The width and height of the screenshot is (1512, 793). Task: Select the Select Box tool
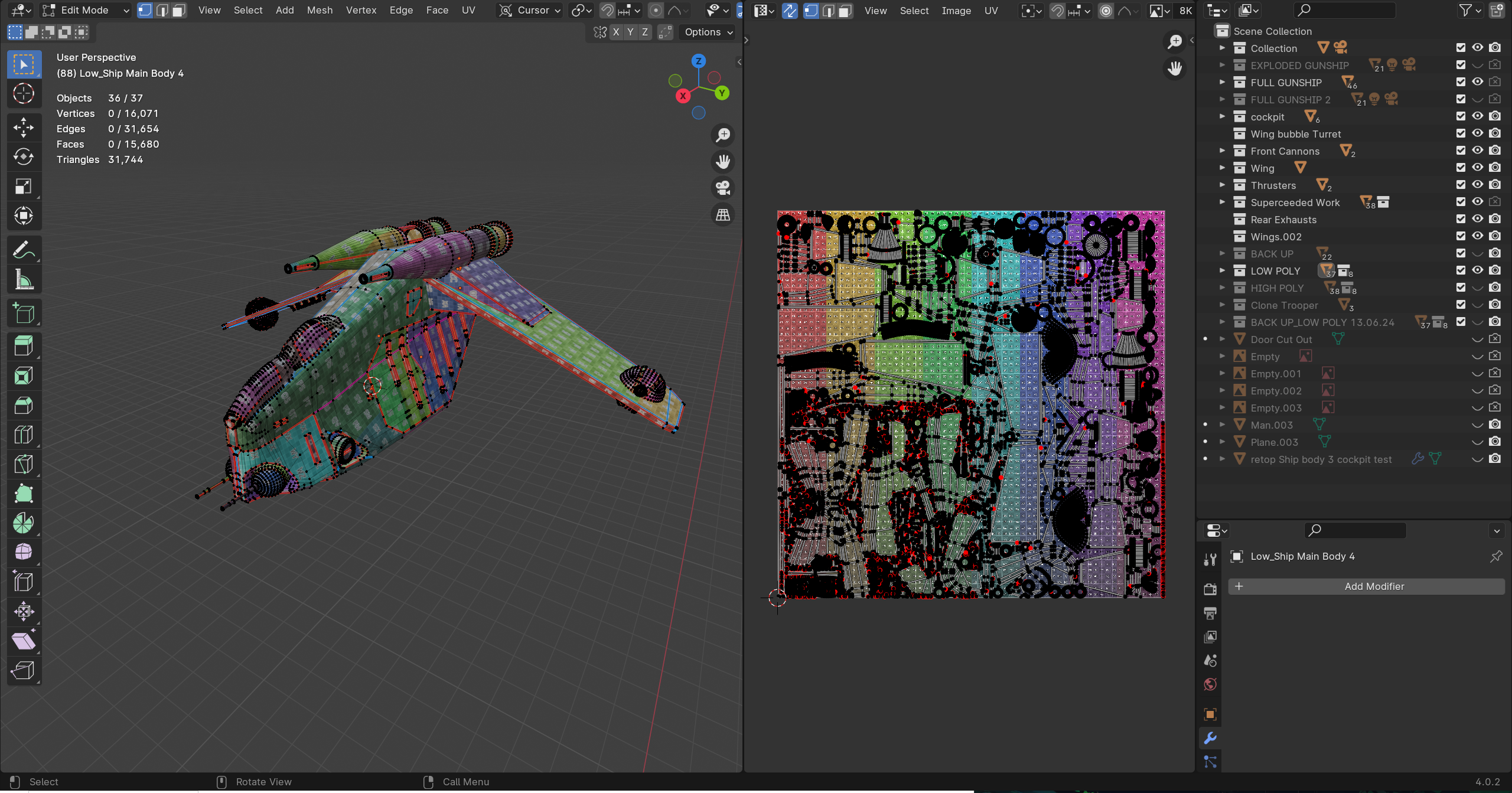pyautogui.click(x=24, y=64)
